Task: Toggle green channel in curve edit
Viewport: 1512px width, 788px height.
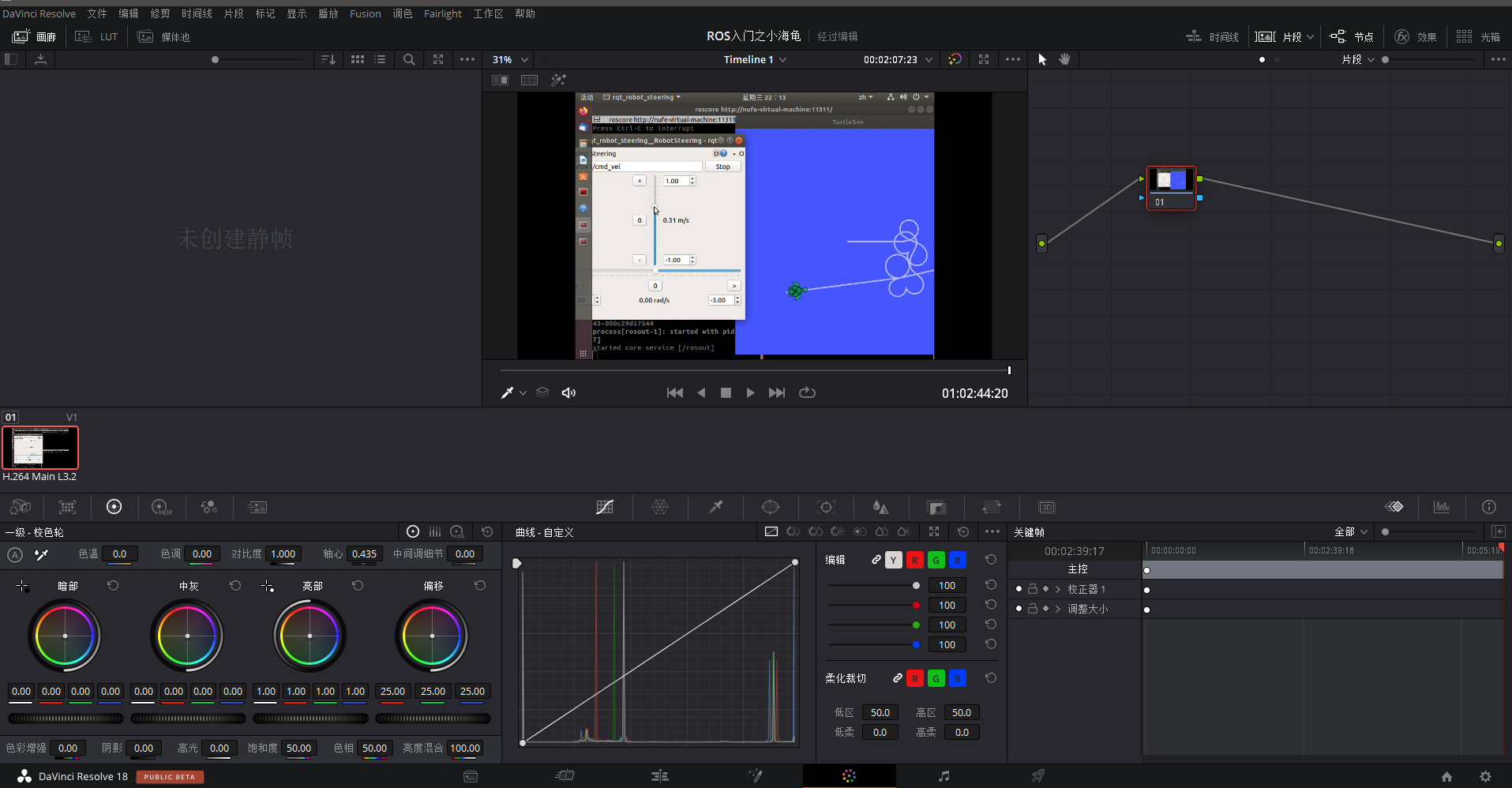Action: pos(936,560)
